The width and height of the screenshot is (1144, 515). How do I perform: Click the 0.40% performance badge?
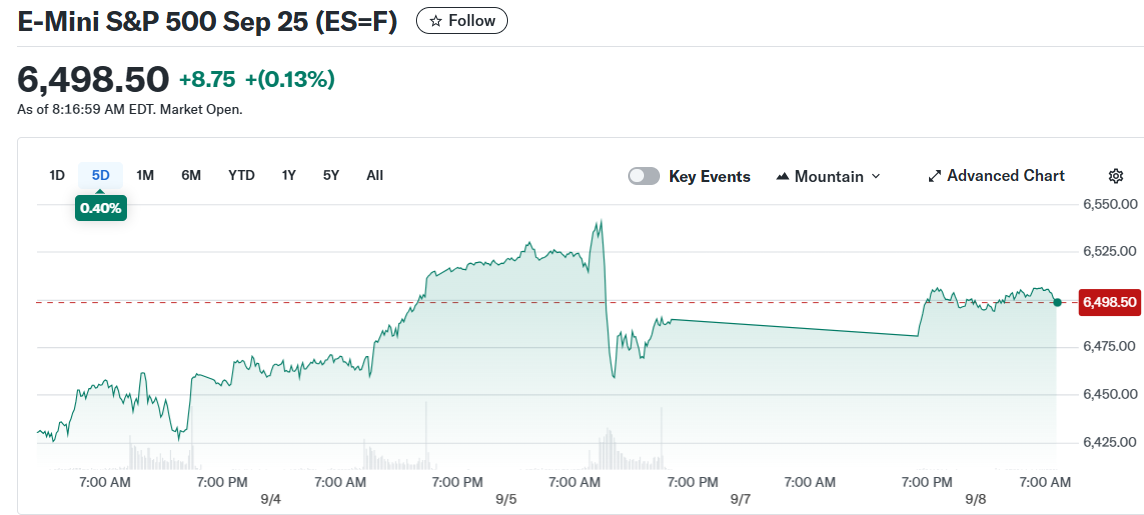(x=101, y=208)
